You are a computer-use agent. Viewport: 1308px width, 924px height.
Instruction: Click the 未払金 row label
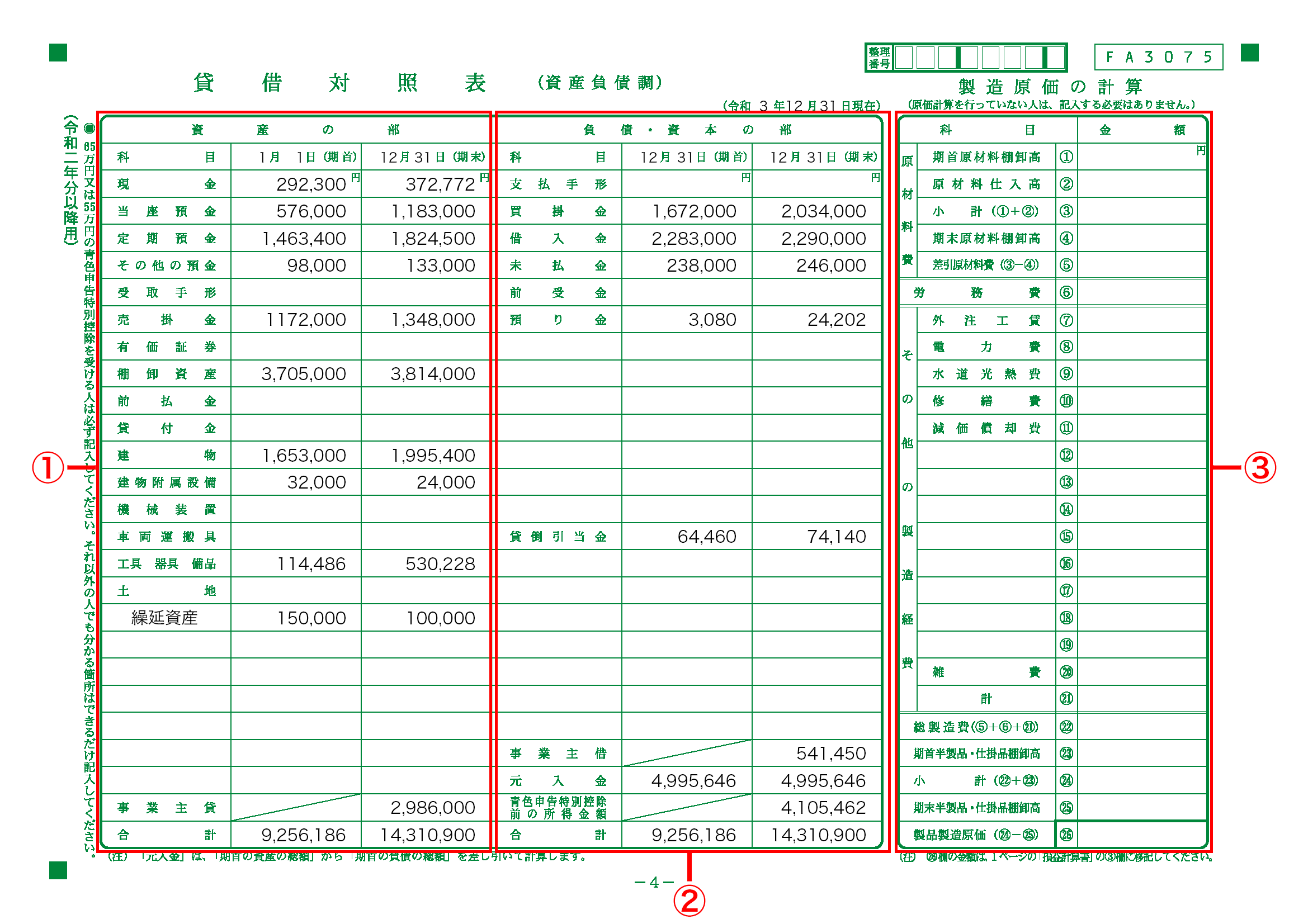coord(558,266)
